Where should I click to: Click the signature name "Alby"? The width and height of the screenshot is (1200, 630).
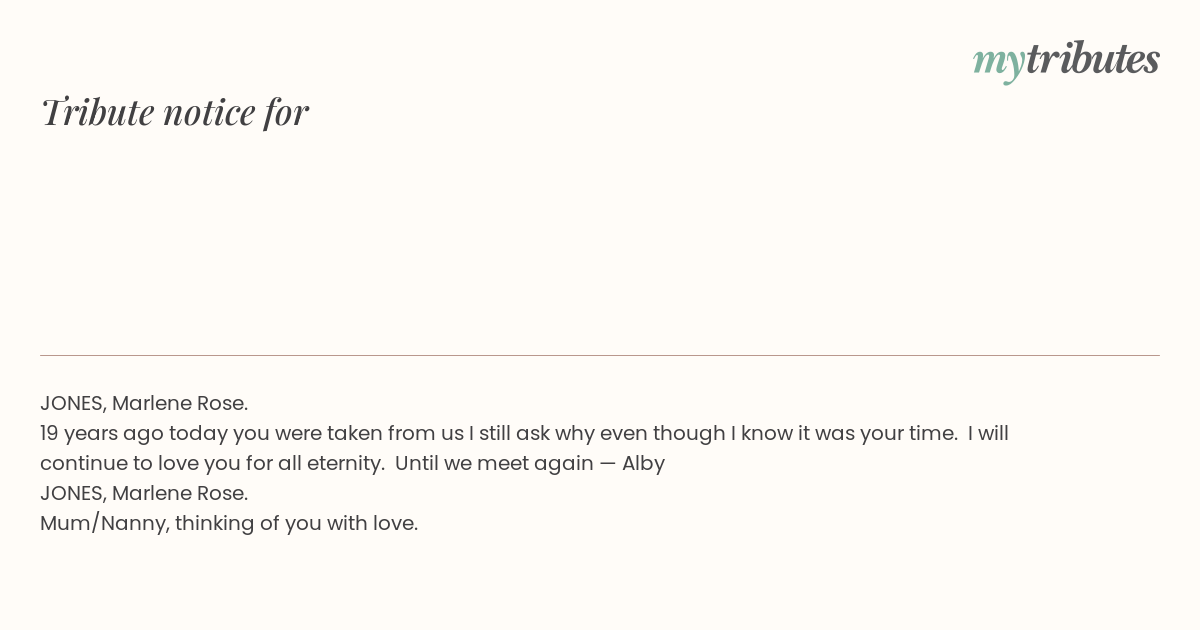click(643, 464)
